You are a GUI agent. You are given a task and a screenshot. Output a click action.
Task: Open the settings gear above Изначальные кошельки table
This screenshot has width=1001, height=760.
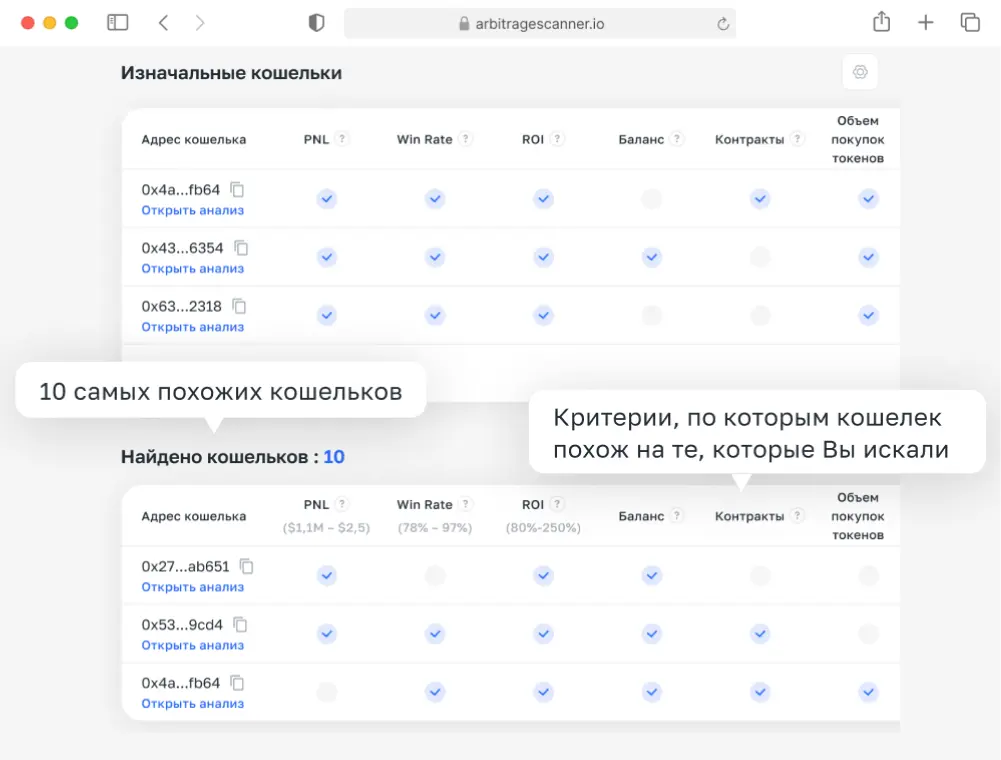[859, 71]
